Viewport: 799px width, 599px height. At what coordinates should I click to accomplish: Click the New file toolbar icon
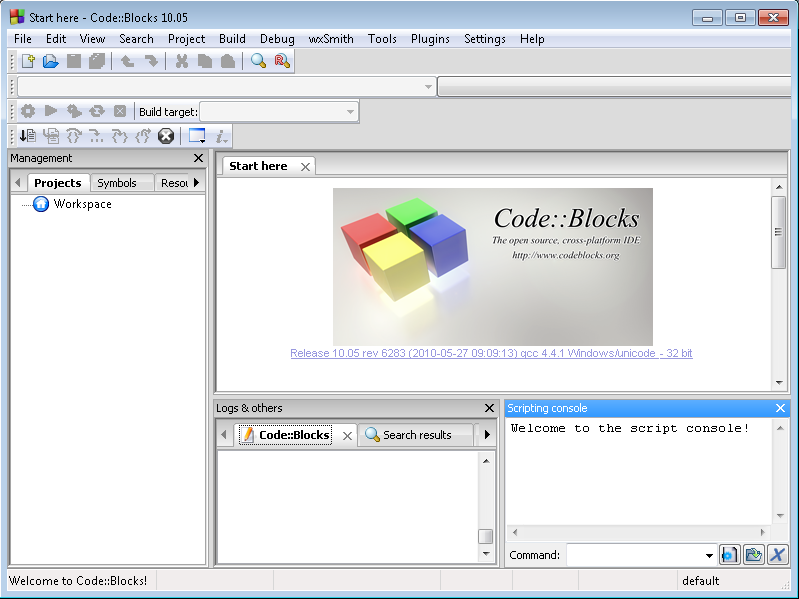(x=28, y=61)
